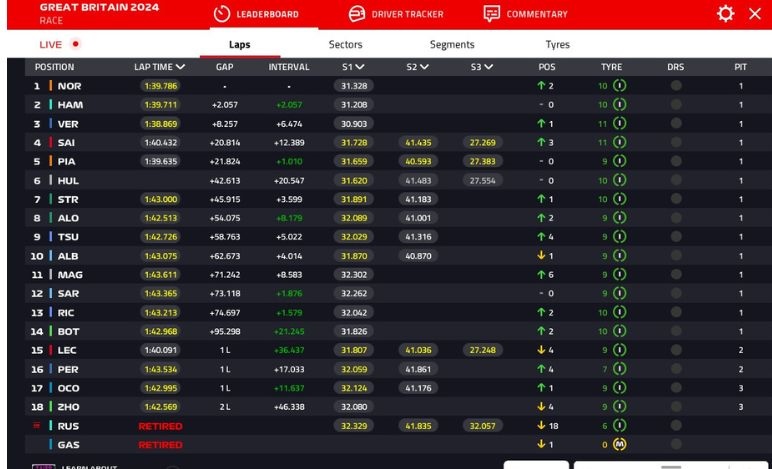Click the medium tyre icon for GAS
The width and height of the screenshot is (772, 469).
point(619,444)
